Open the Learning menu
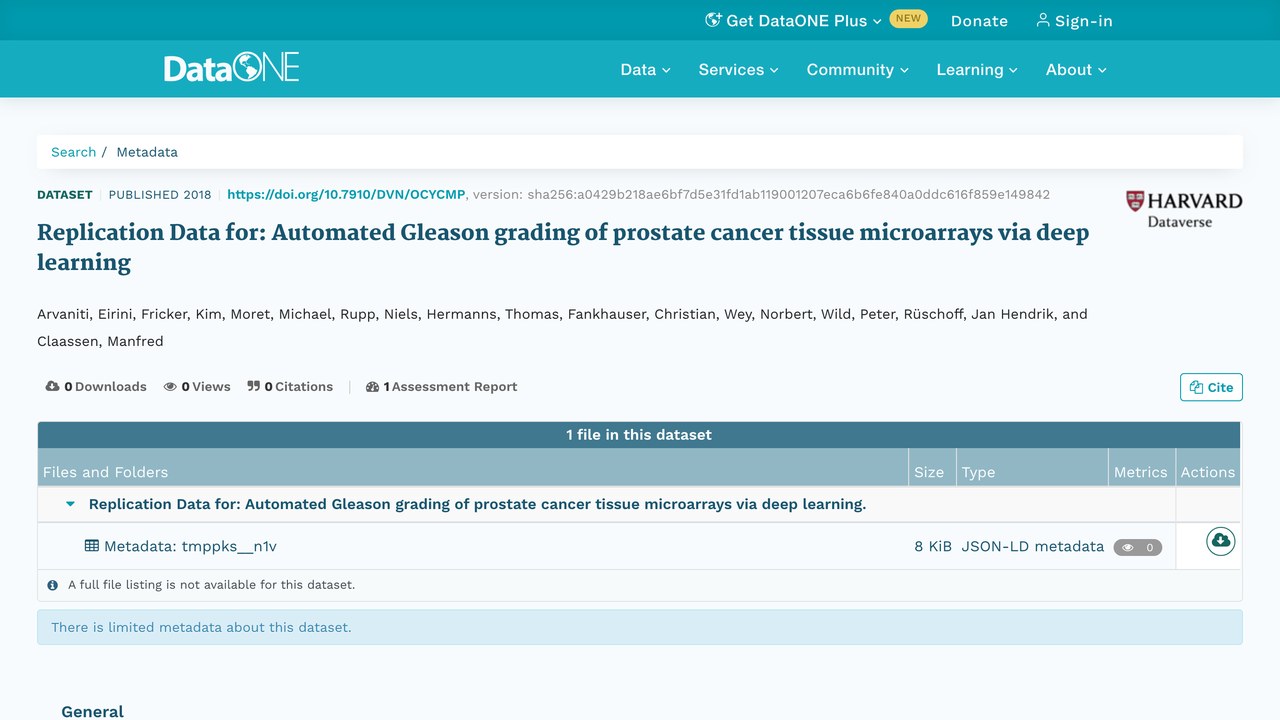The image size is (1280, 720). click(x=977, y=69)
